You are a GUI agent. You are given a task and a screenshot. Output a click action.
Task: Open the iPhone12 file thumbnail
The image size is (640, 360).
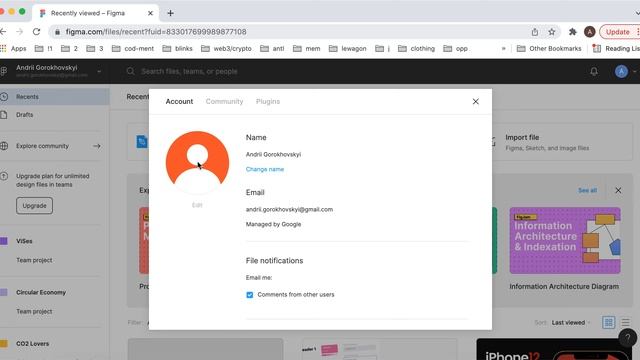[553, 349]
